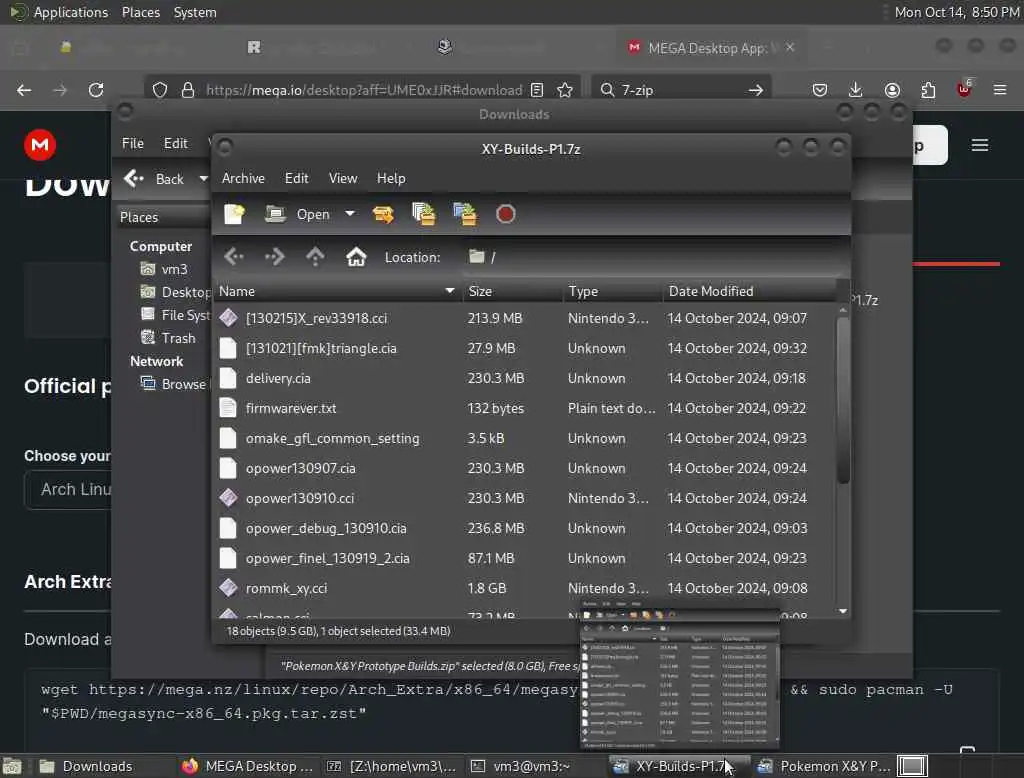1024x778 pixels.
Task: Click the Add folder to archive icon
Action: pos(465,214)
